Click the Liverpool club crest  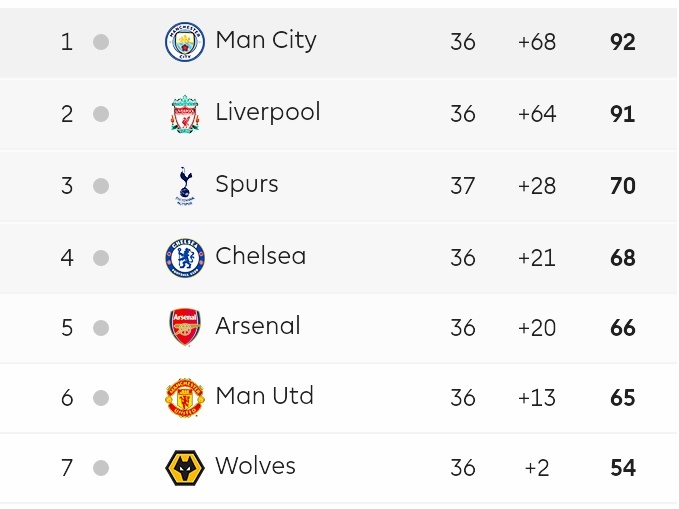184,114
